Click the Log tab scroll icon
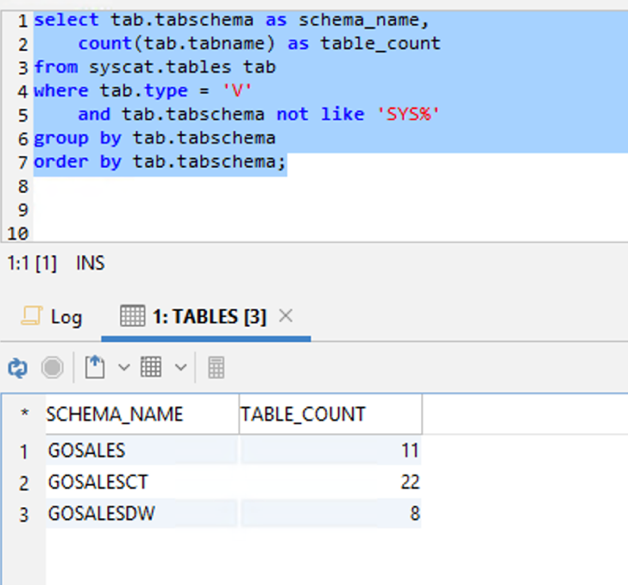The height and width of the screenshot is (585, 628). click(30, 317)
